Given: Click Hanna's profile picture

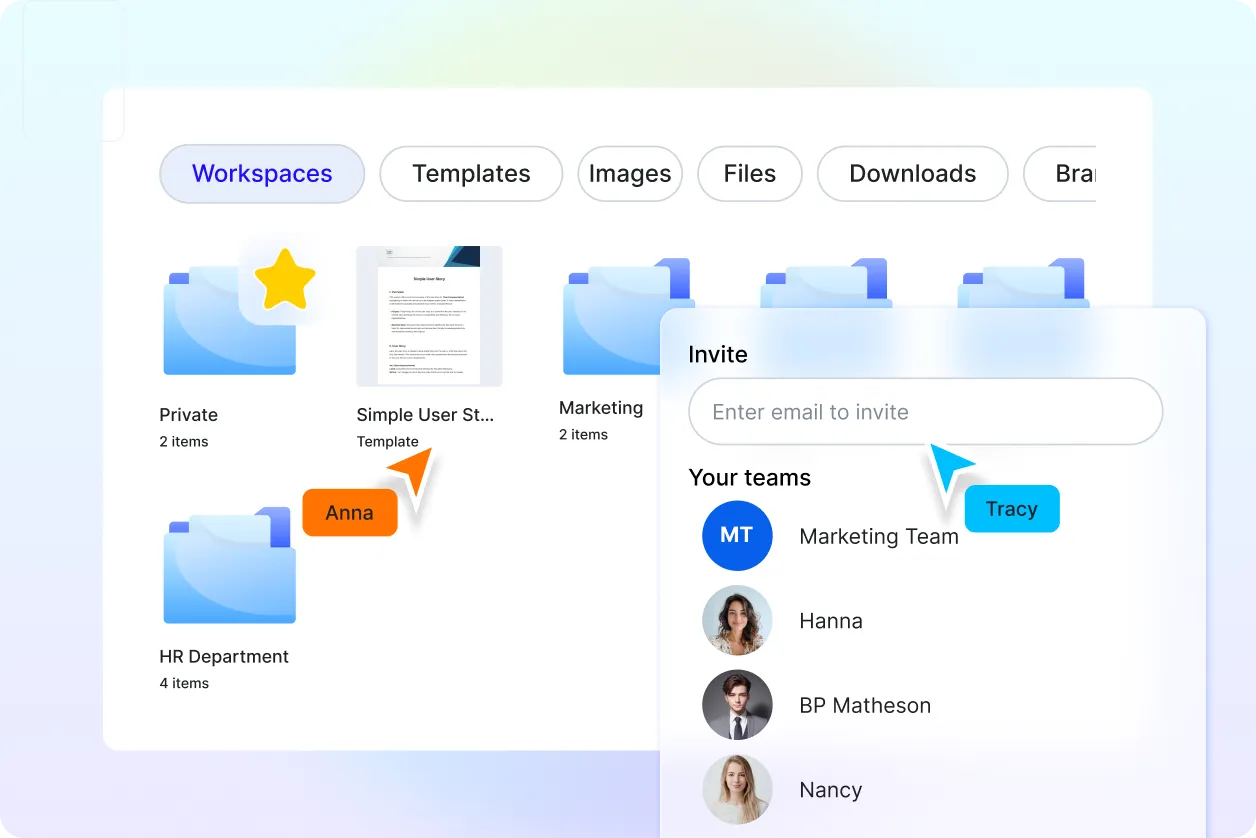Looking at the screenshot, I should 738,620.
